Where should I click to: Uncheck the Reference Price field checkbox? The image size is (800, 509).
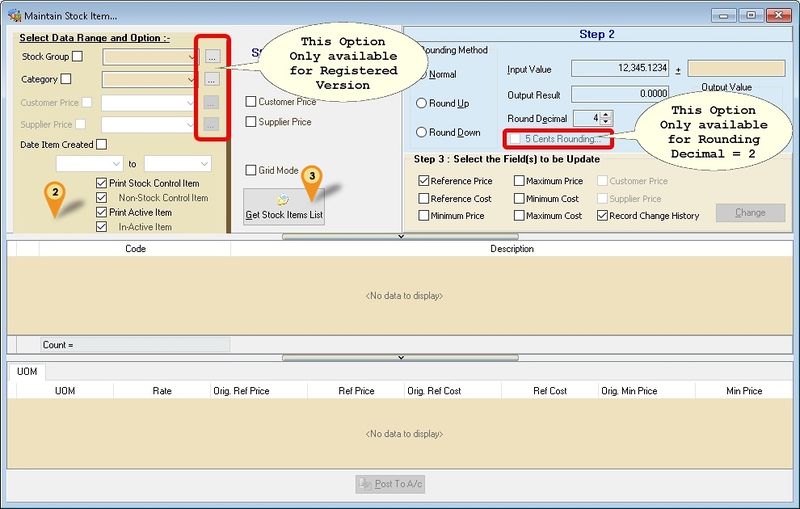(x=424, y=181)
